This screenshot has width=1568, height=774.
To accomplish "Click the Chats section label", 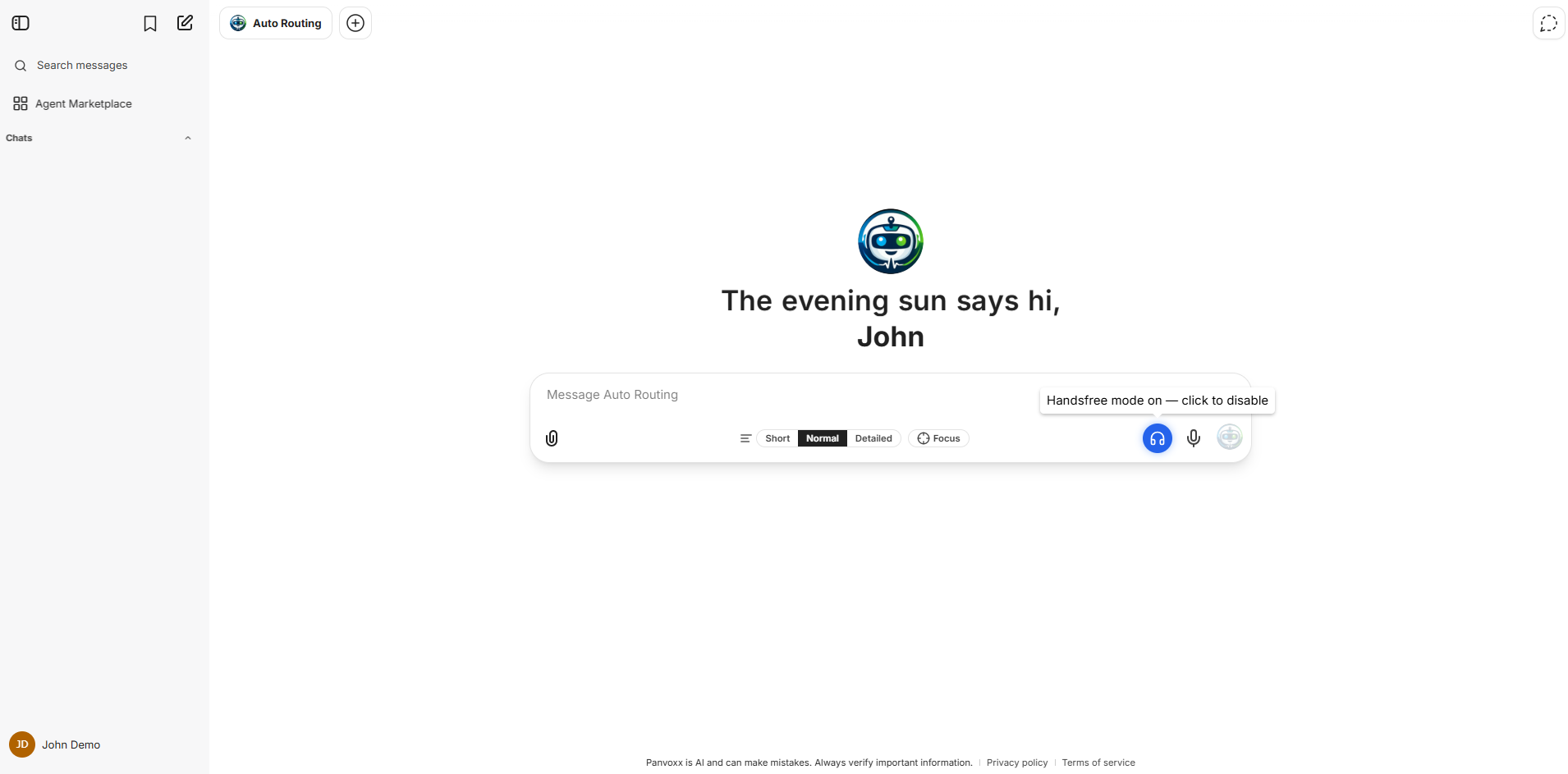I will click(19, 138).
